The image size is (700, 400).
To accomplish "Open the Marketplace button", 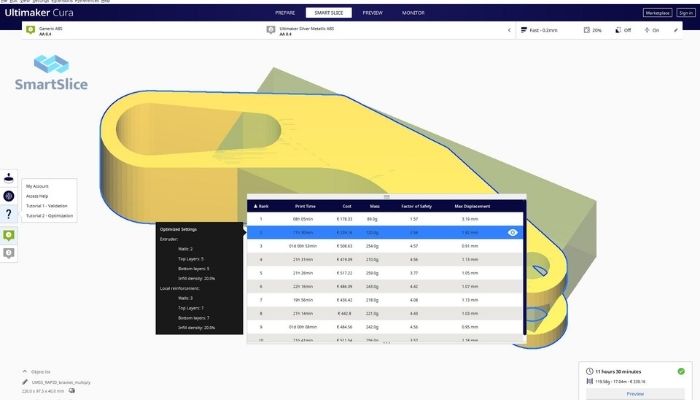I will (658, 13).
